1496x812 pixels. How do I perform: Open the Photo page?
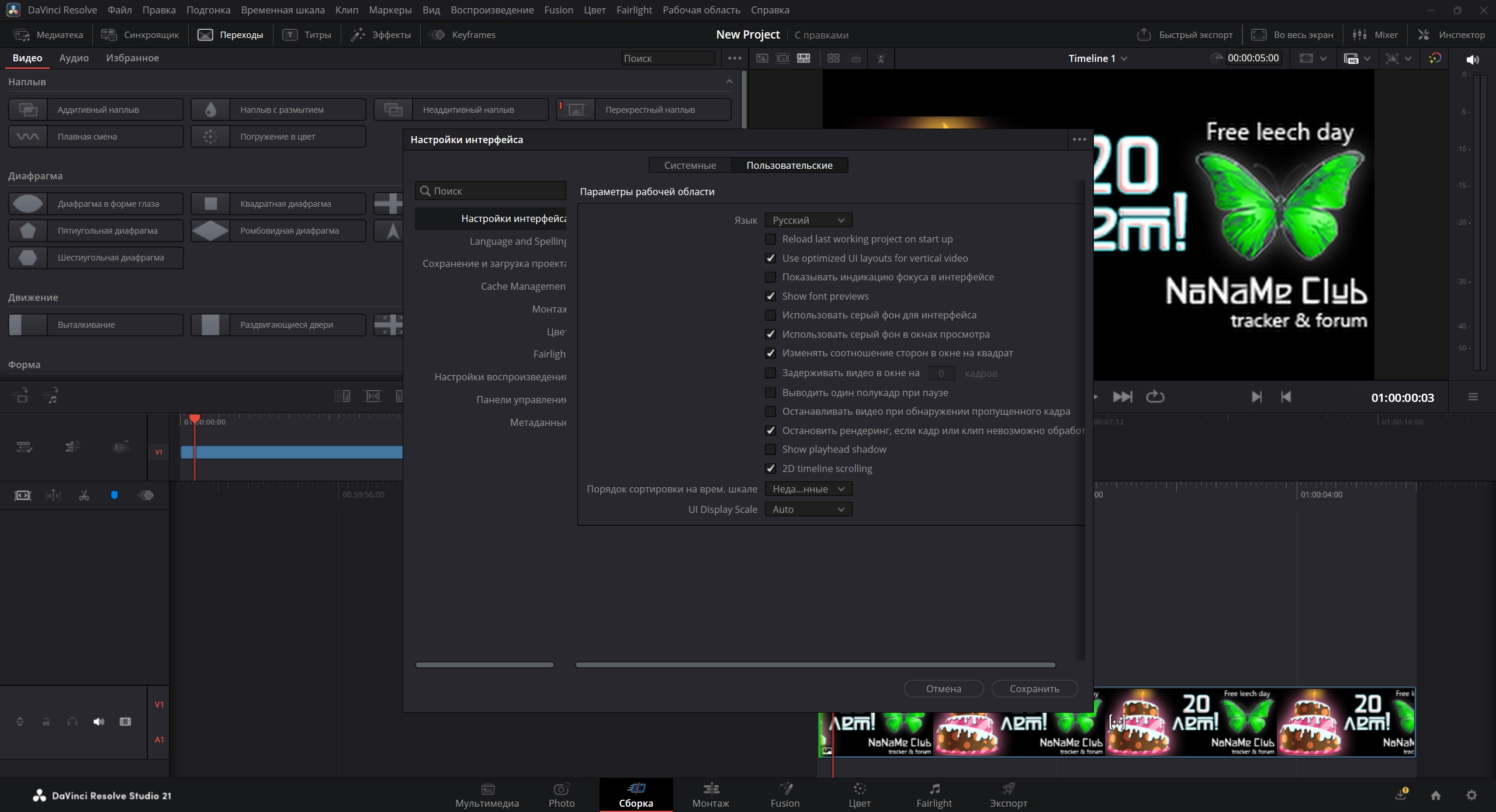(562, 796)
